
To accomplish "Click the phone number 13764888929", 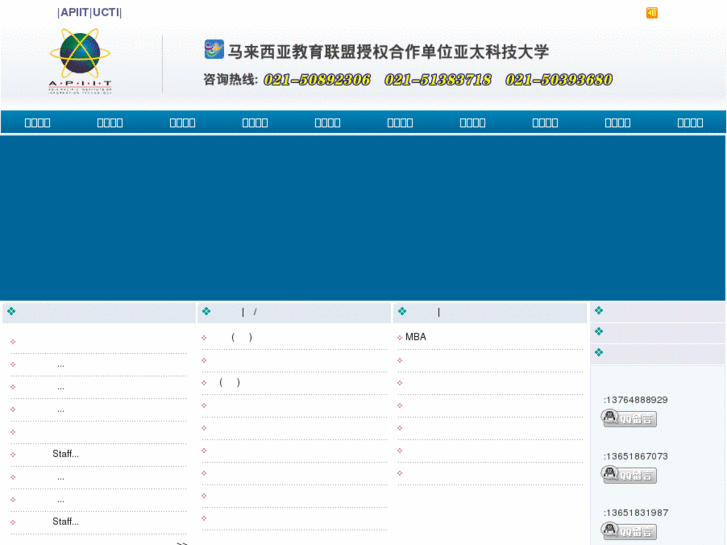I will [x=637, y=400].
